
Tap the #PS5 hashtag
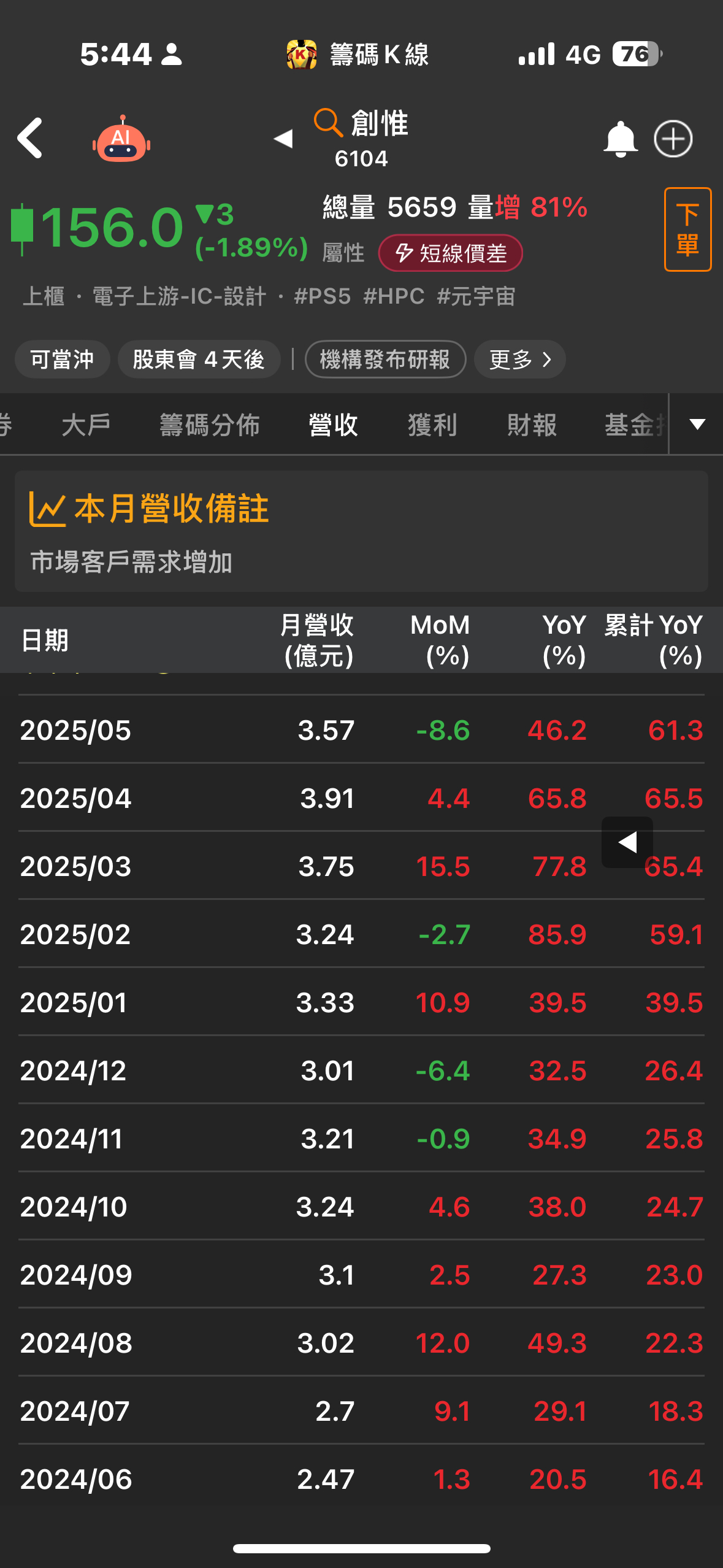[323, 296]
